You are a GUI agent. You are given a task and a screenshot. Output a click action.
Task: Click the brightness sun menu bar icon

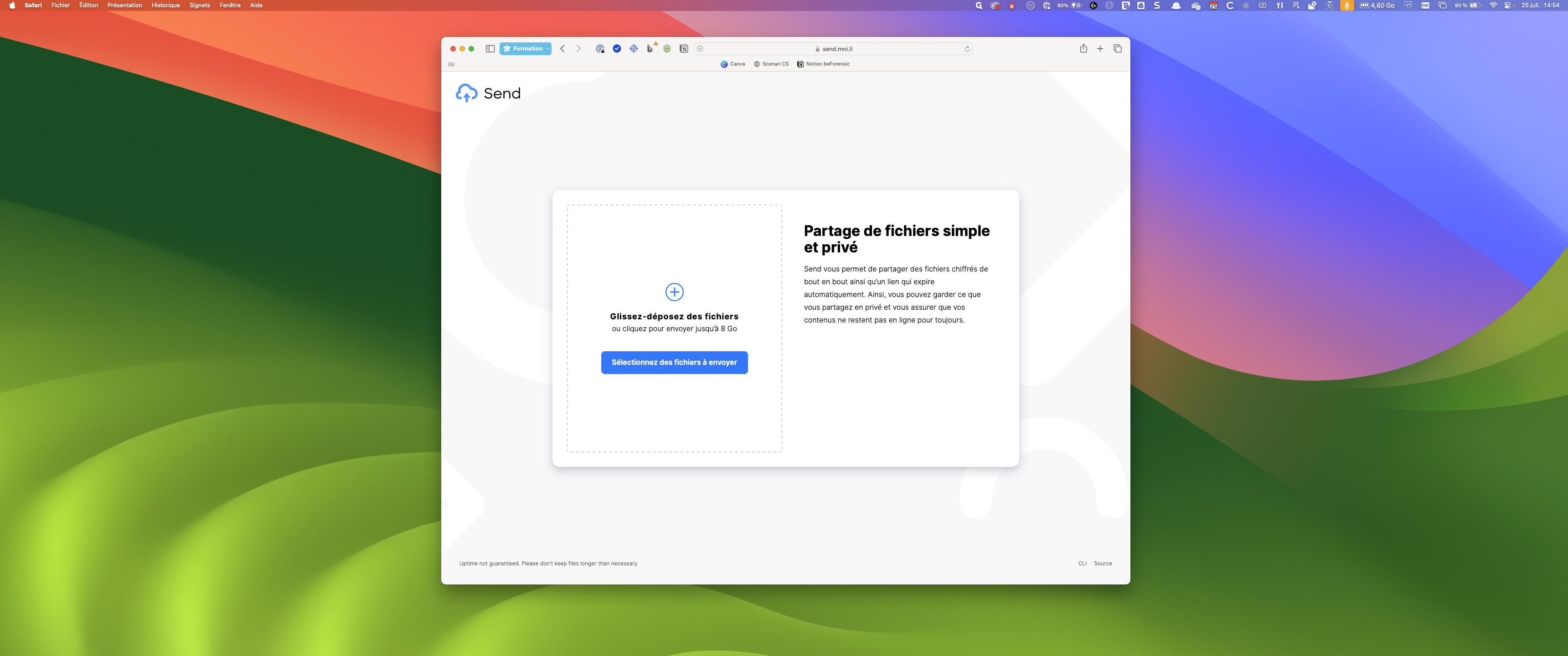[1246, 5]
